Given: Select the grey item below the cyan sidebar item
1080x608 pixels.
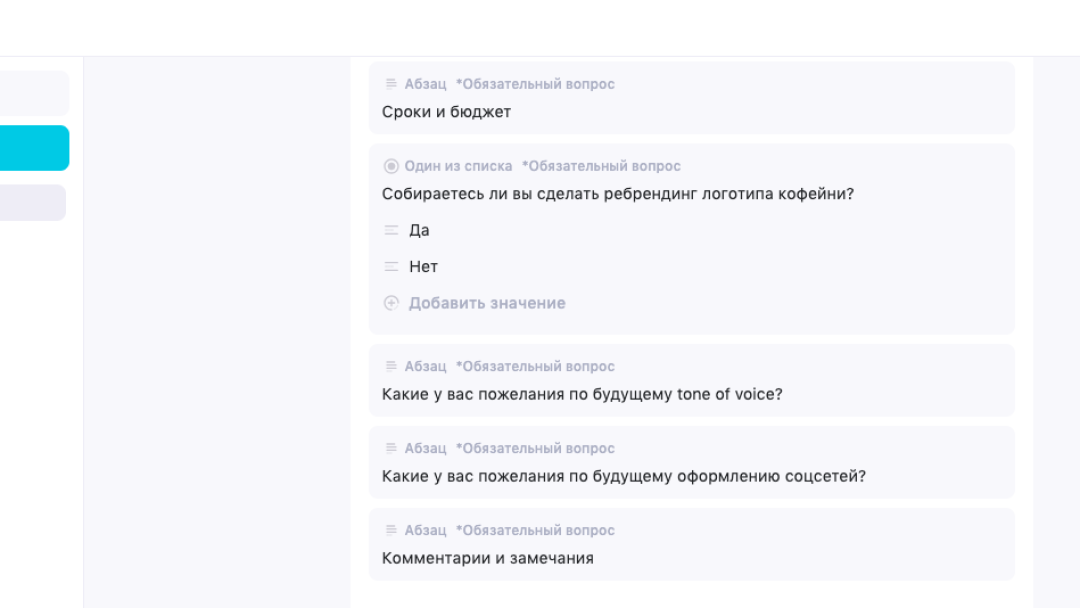Looking at the screenshot, I should point(32,202).
